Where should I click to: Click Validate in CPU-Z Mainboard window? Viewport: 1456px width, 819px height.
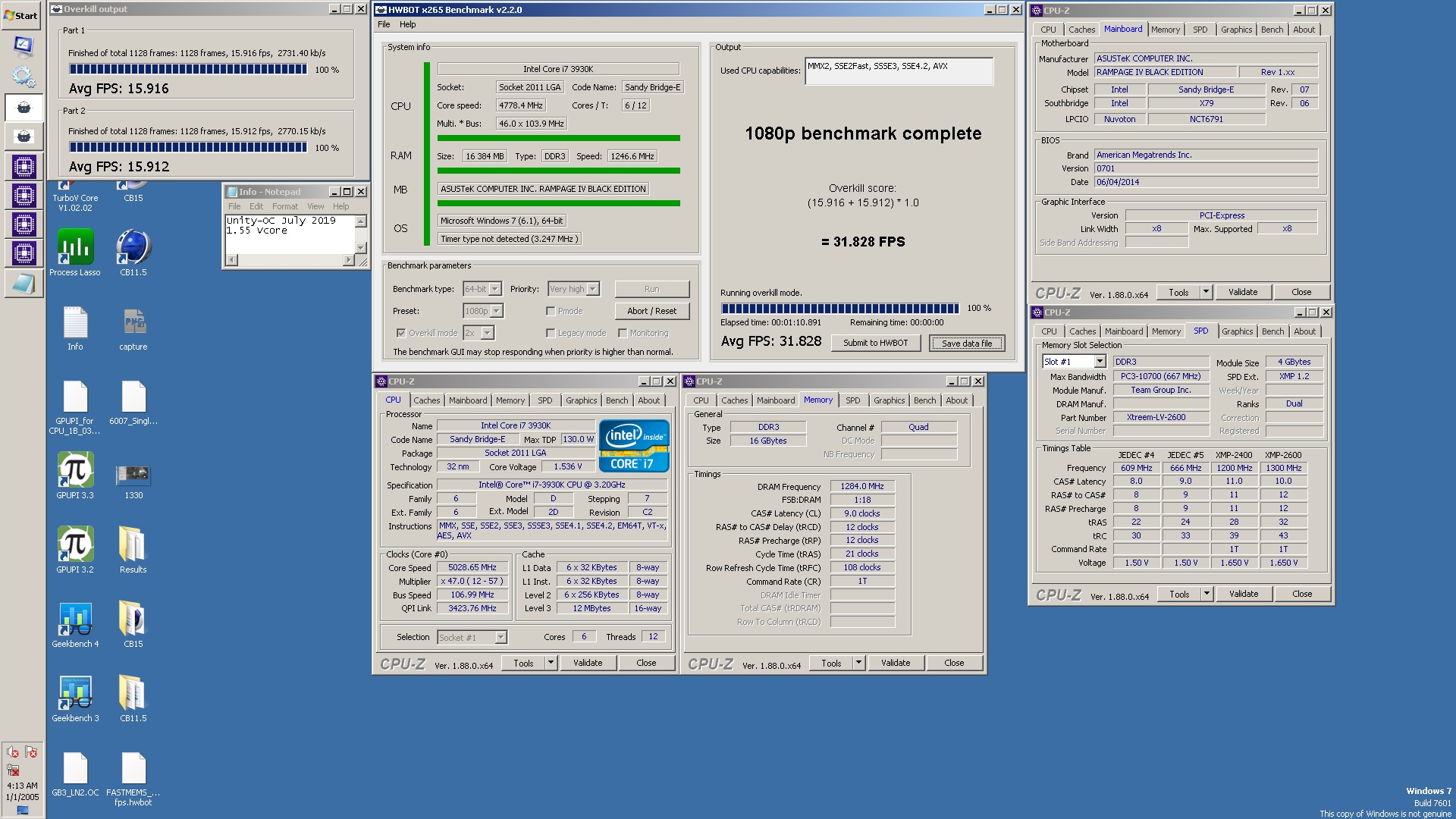tap(1242, 292)
